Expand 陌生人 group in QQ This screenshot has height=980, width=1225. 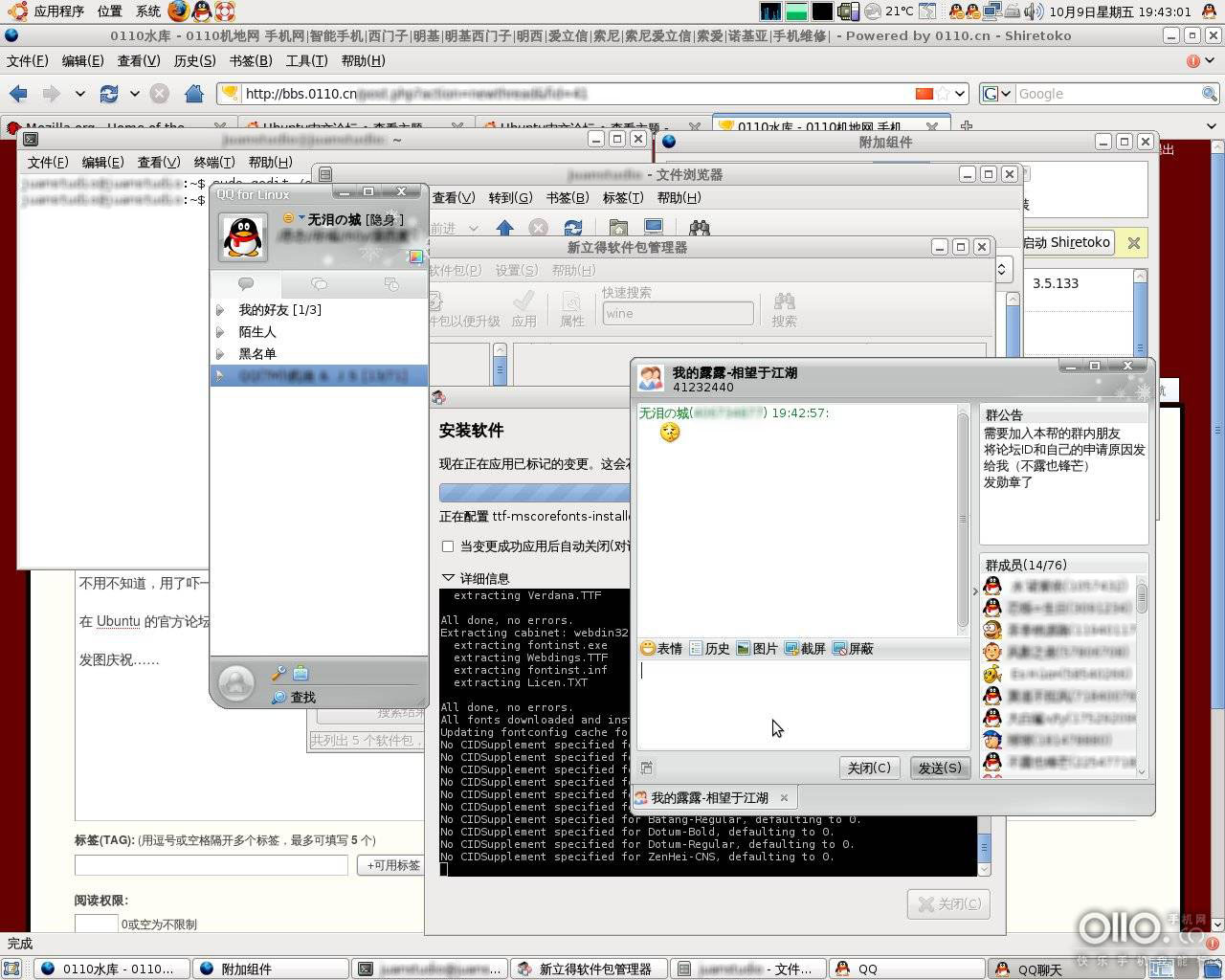tap(220, 332)
